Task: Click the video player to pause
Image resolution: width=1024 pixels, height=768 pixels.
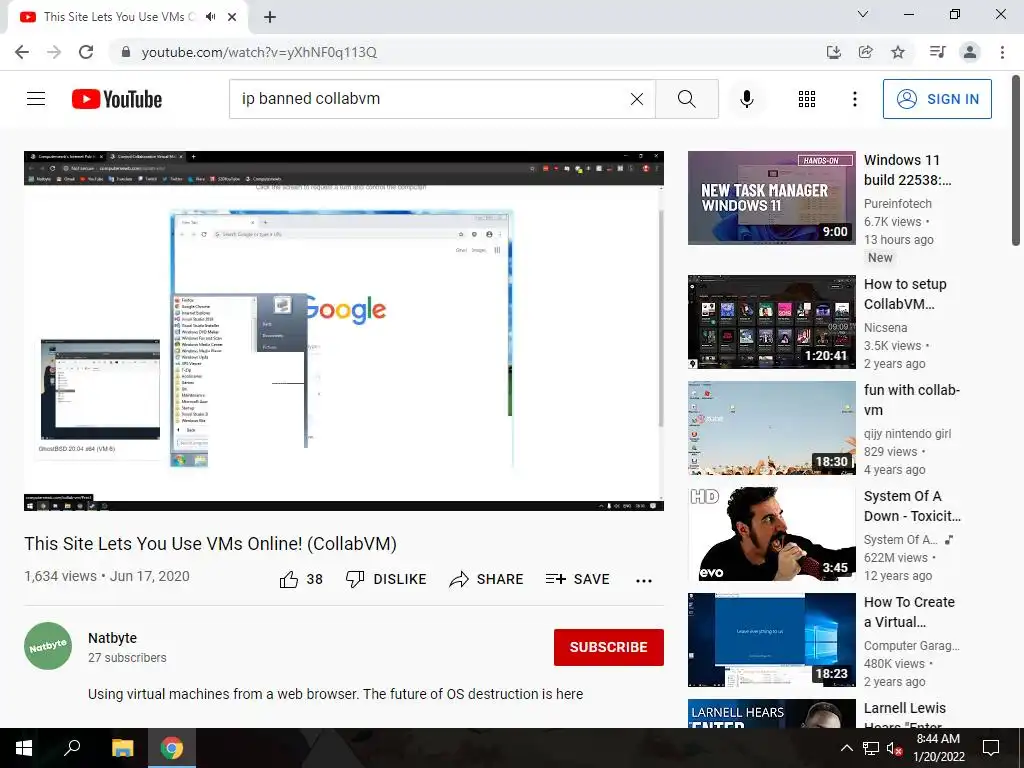Action: point(344,330)
